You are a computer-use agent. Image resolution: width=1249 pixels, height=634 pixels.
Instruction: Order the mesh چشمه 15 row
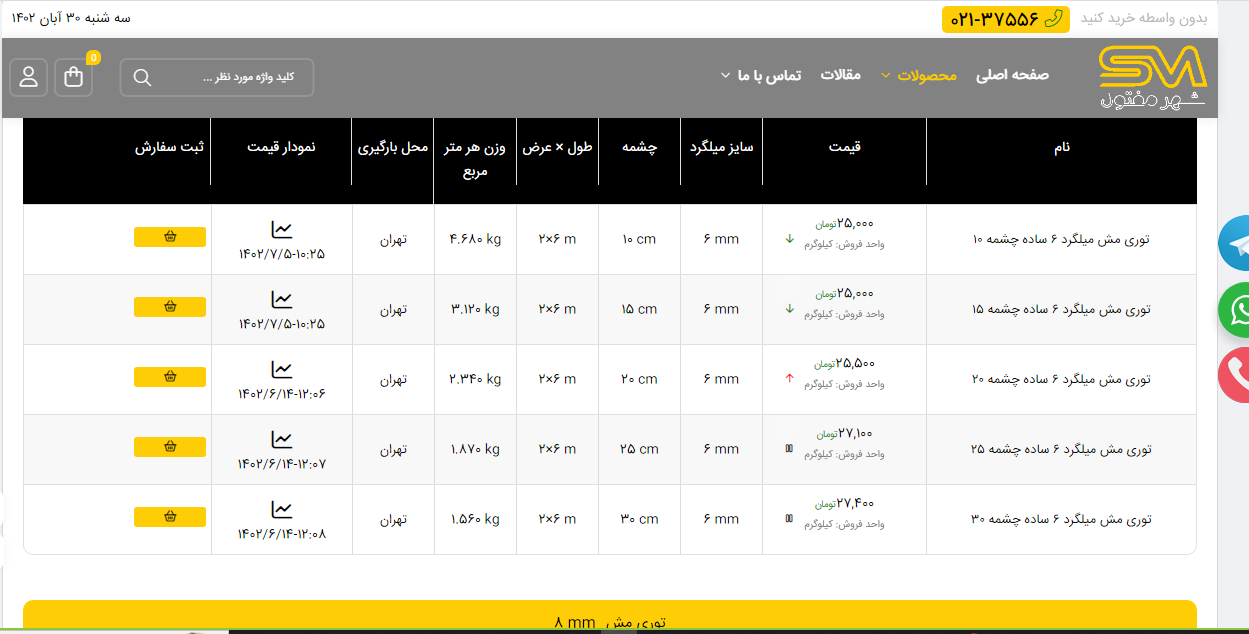[170, 307]
